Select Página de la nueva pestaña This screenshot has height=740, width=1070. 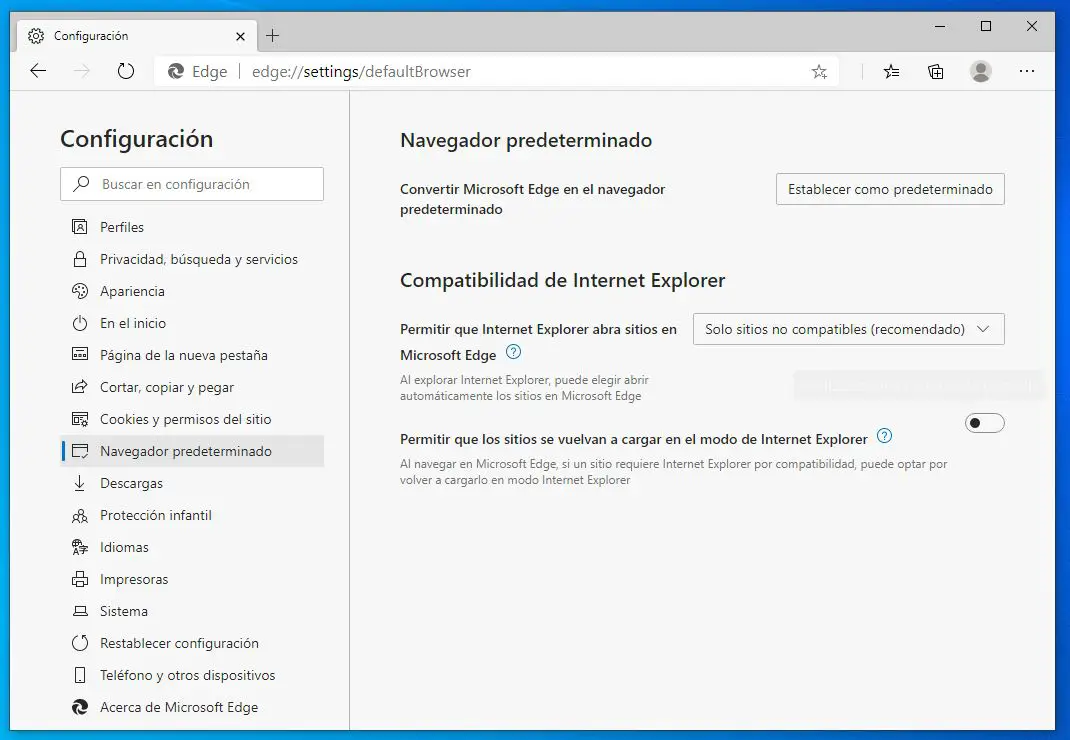(x=192, y=355)
